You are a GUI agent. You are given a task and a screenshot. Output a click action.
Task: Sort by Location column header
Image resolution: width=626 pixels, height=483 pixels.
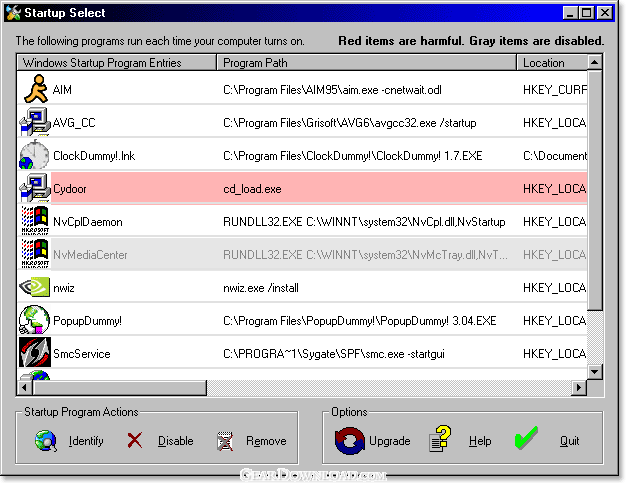click(552, 63)
